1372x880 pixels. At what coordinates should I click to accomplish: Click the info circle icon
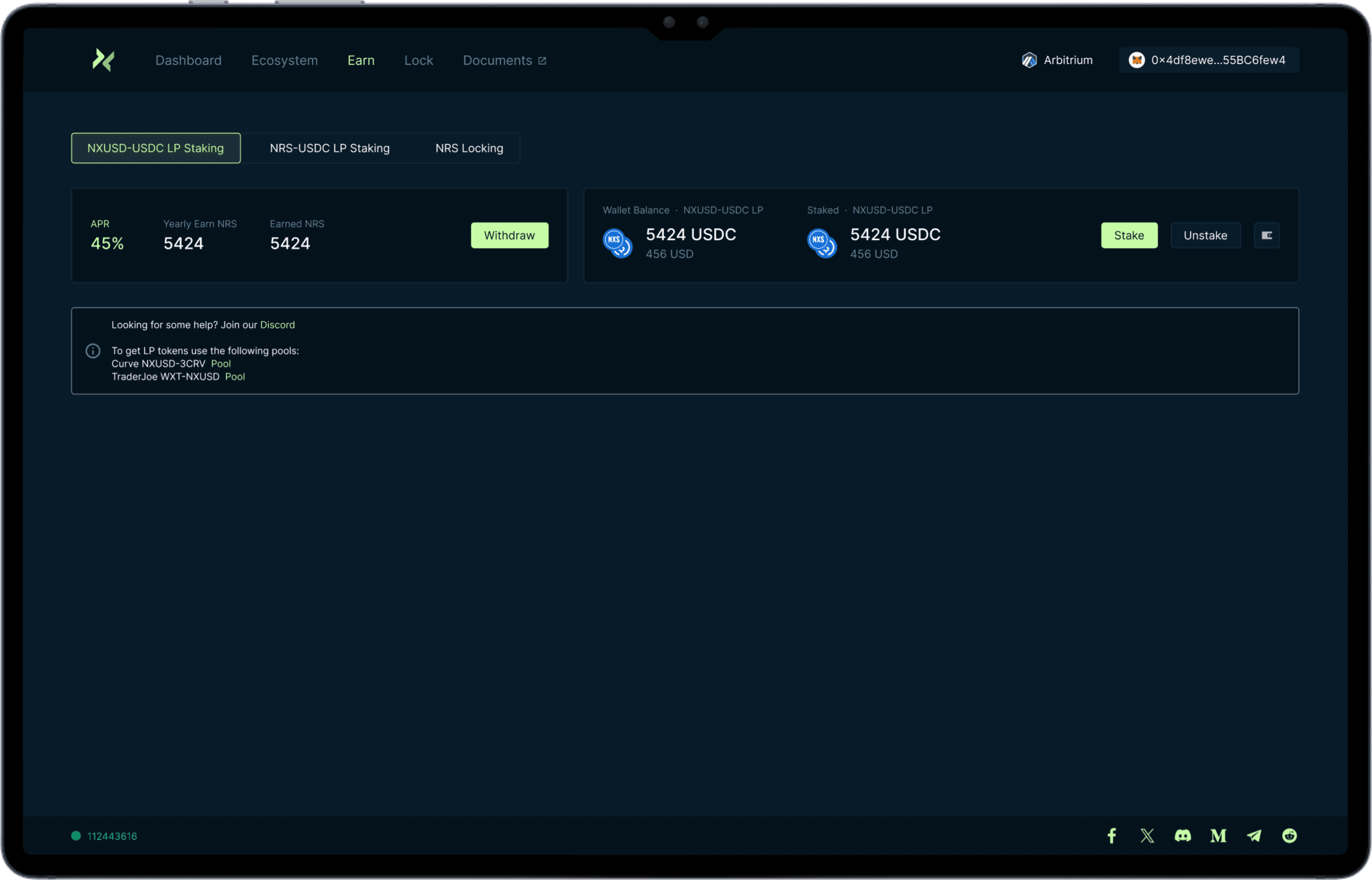pyautogui.click(x=93, y=351)
